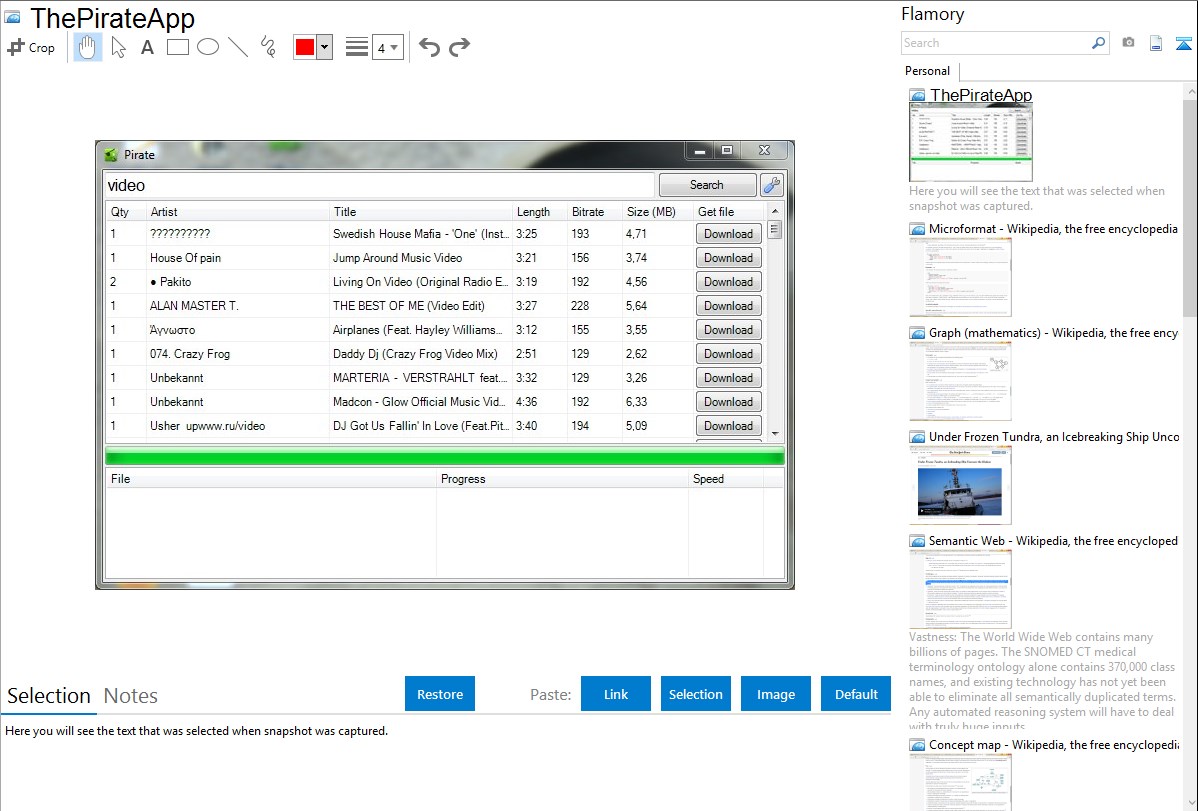This screenshot has width=1198, height=811.
Task: Open the Under Frozen Tundra snapshot thumbnail
Action: [960, 485]
